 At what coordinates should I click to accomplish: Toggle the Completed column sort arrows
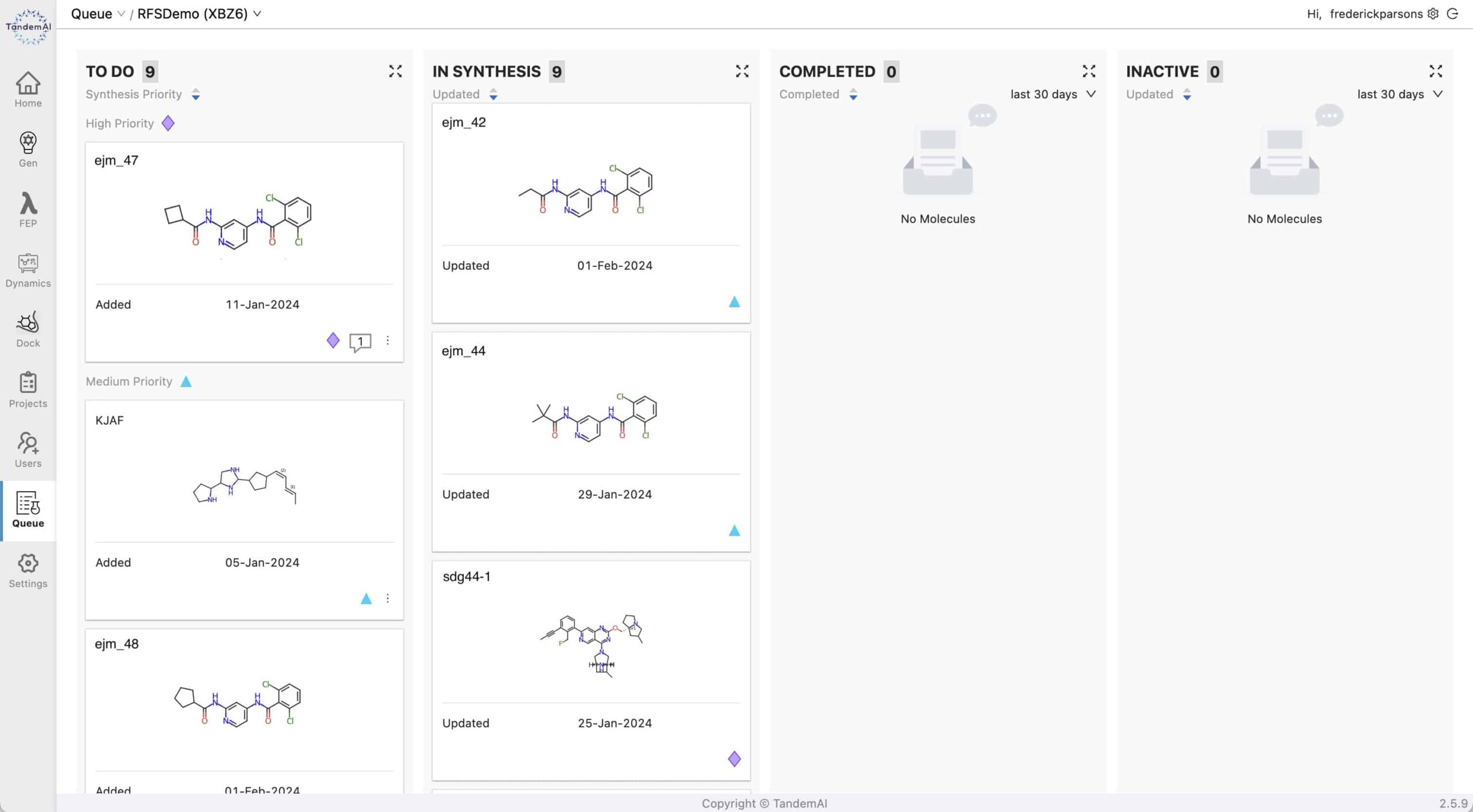(x=853, y=94)
